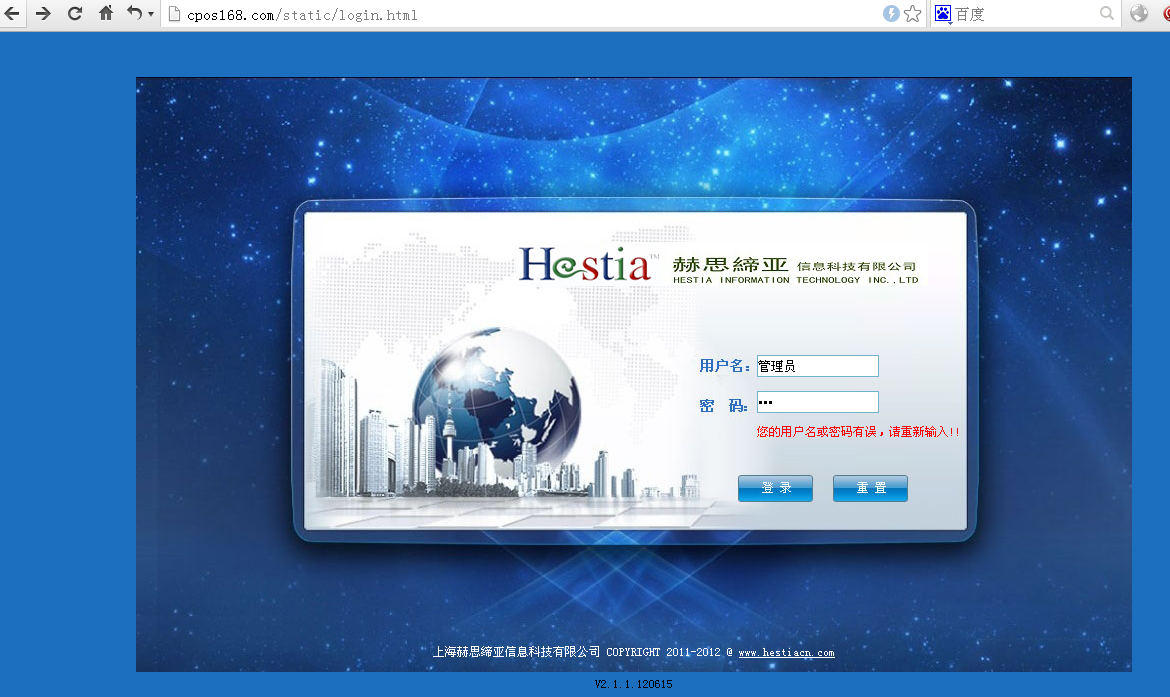The image size is (1170, 697).
Task: Click the 用户名 label
Action: [x=724, y=366]
